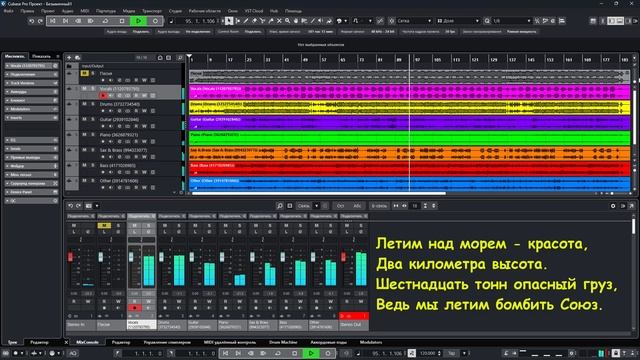Viewport: 640px width, 360px height.
Task: Select the Draw pencil tool
Action: coord(246,21)
